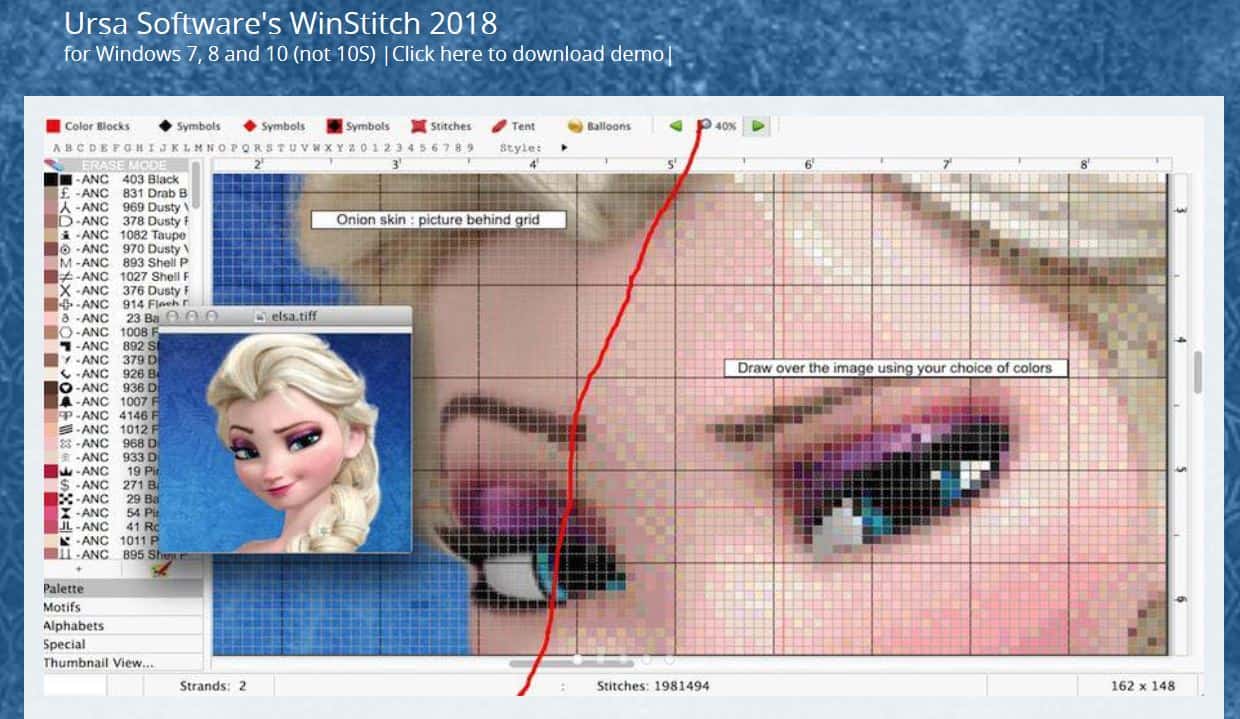Click the dollar symbol for row 271
The height and width of the screenshot is (719, 1240).
pyautogui.click(x=65, y=485)
